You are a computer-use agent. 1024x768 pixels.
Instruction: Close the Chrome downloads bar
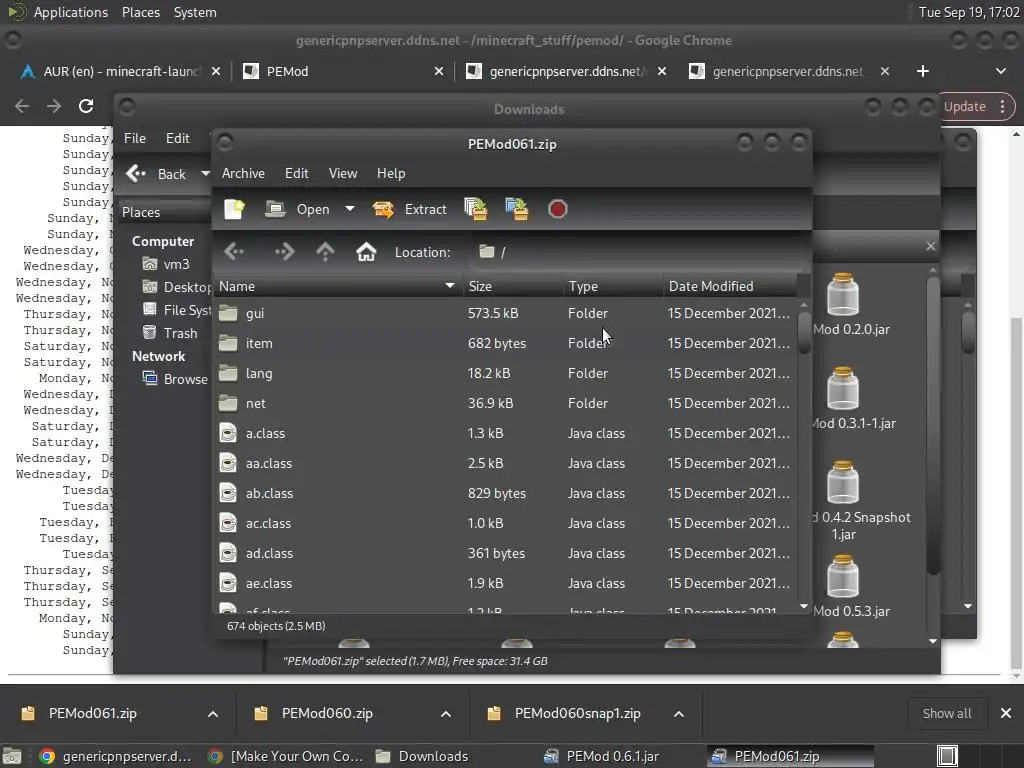(x=1006, y=714)
